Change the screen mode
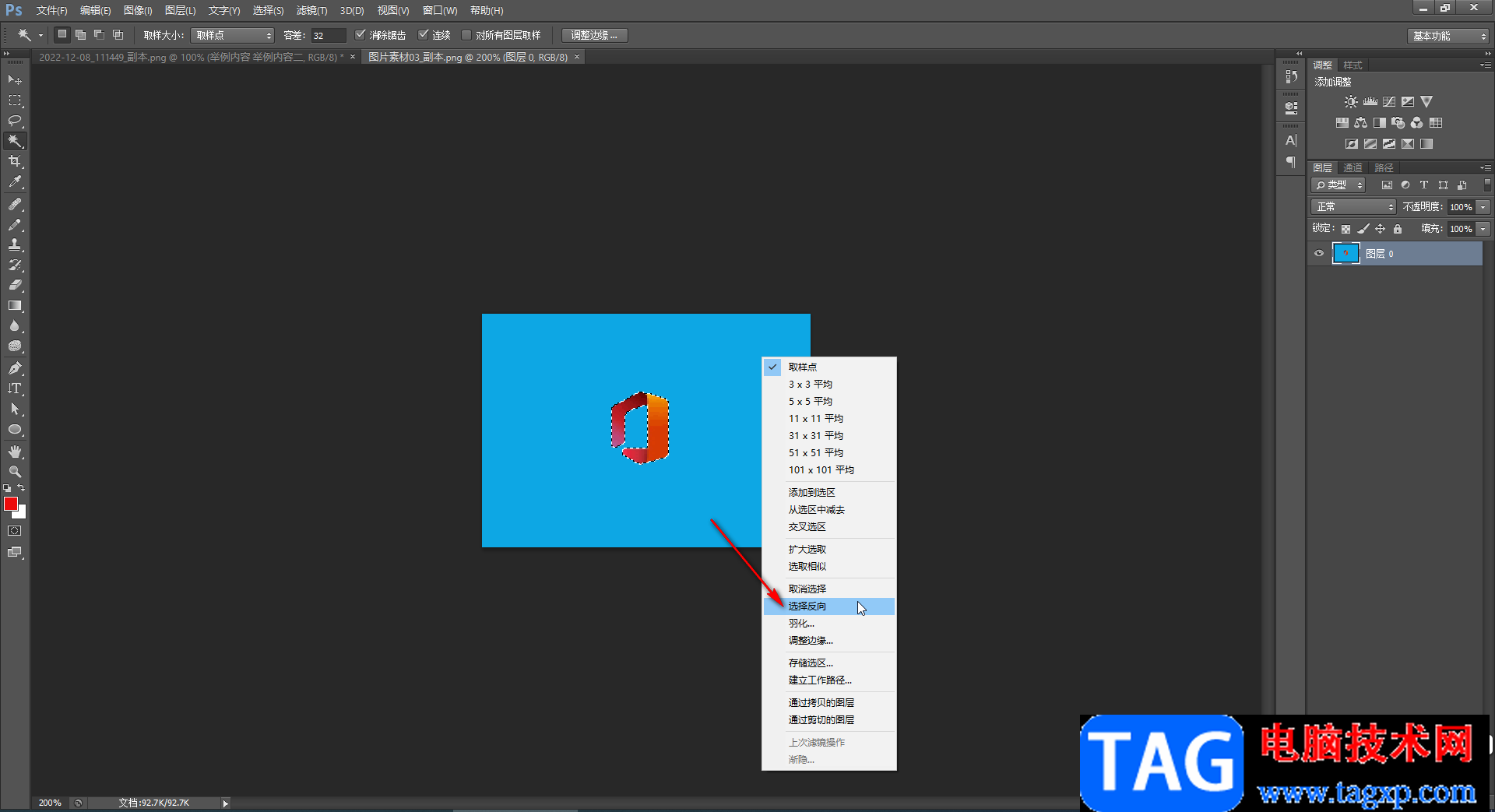The image size is (1495, 812). point(15,552)
